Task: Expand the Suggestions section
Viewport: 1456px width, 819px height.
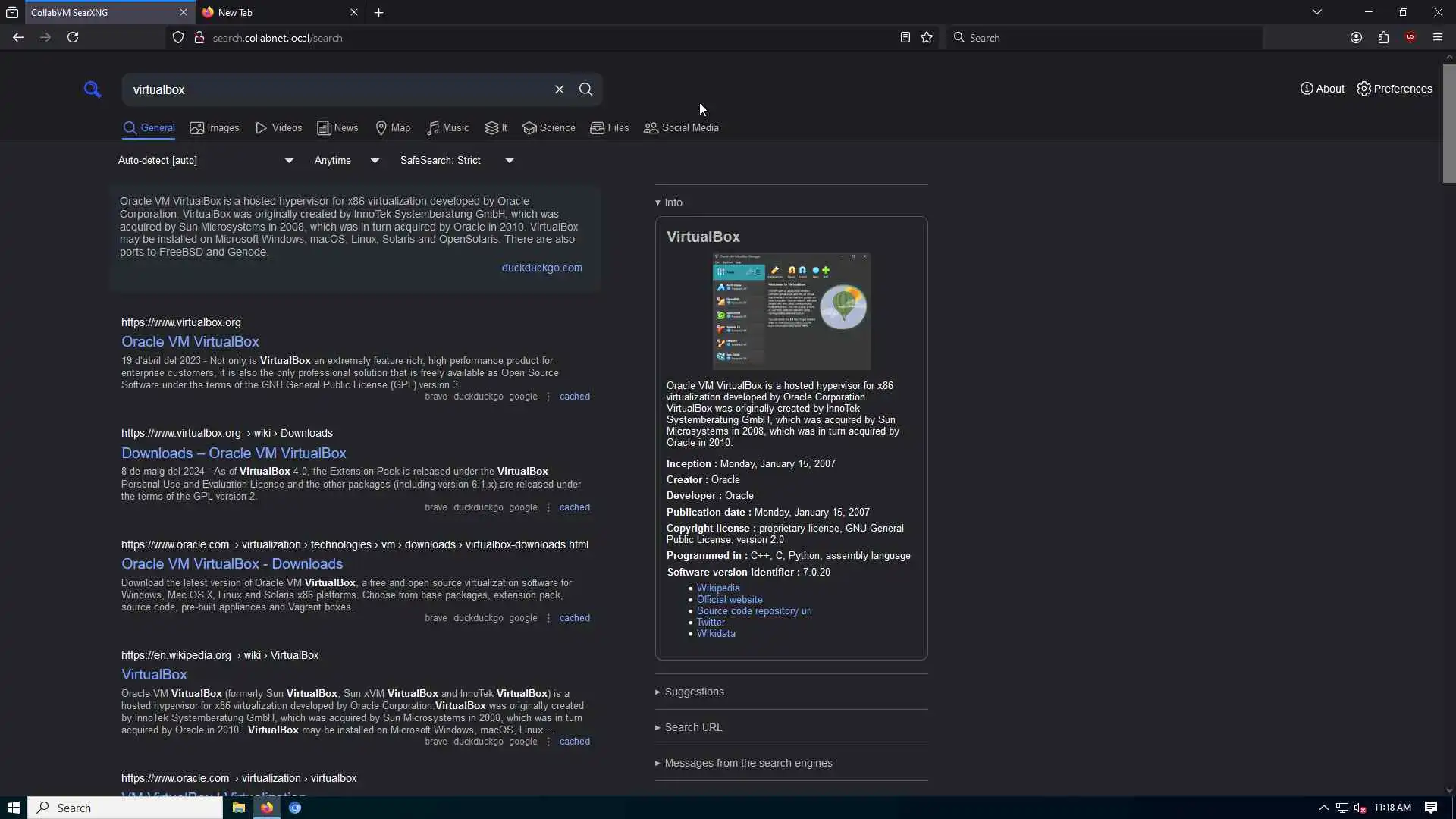Action: pos(693,692)
